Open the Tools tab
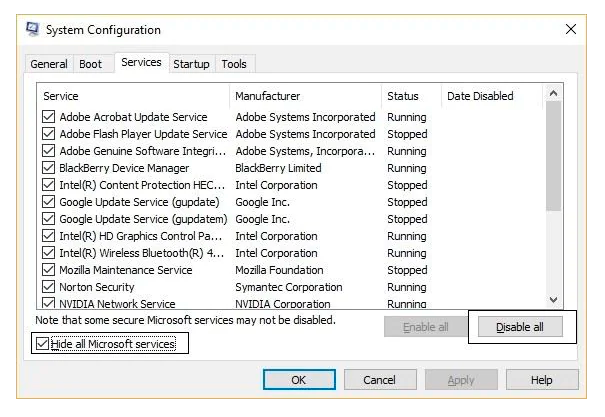This screenshot has height=417, width=605. pyautogui.click(x=234, y=64)
